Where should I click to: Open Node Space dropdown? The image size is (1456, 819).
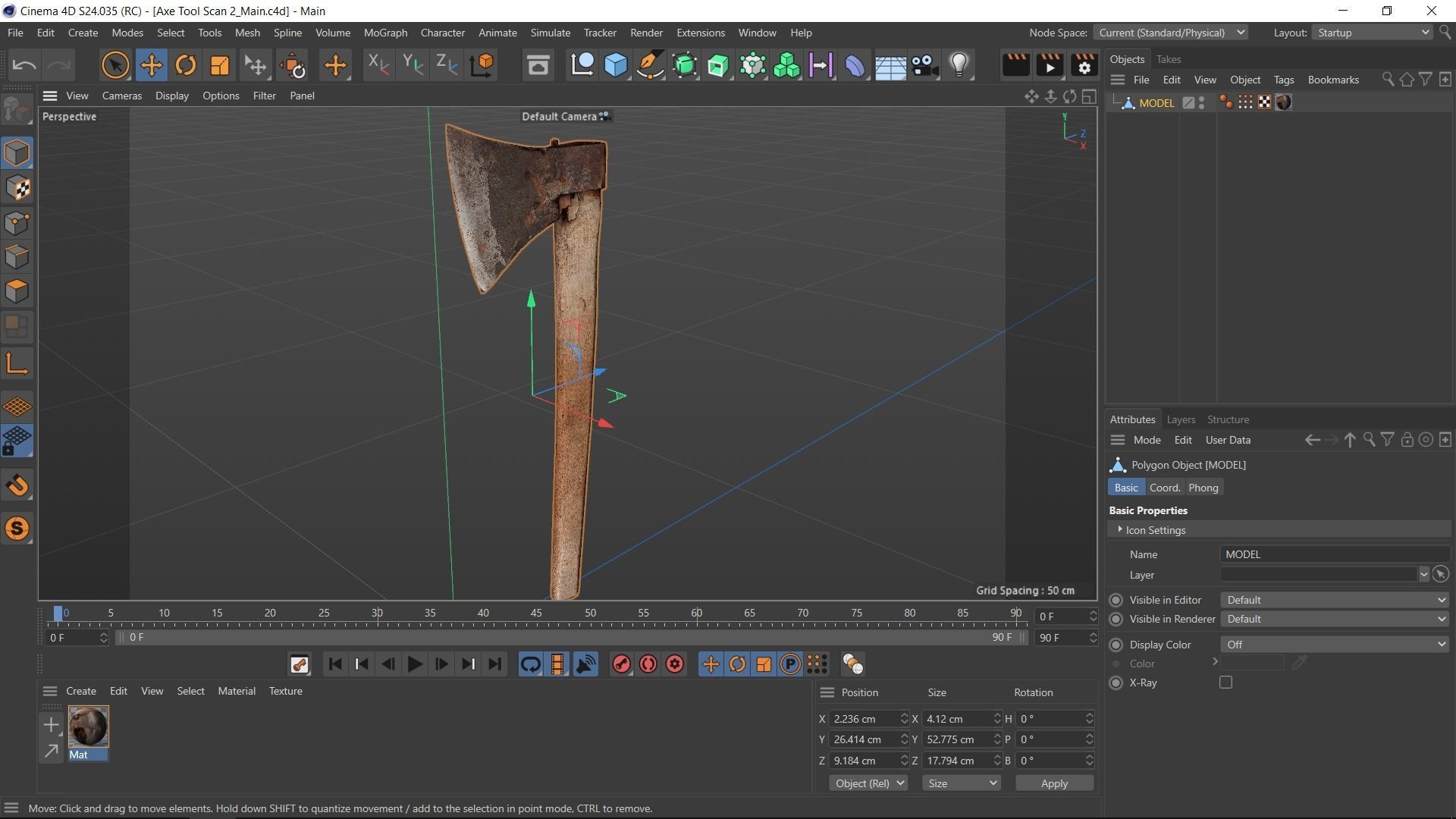pos(1170,33)
